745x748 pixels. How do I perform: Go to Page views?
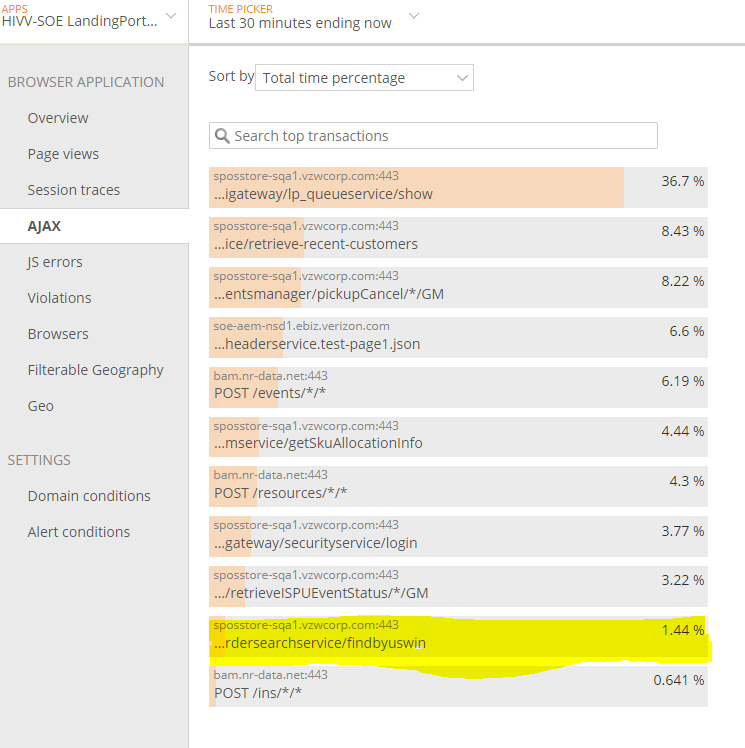63,154
